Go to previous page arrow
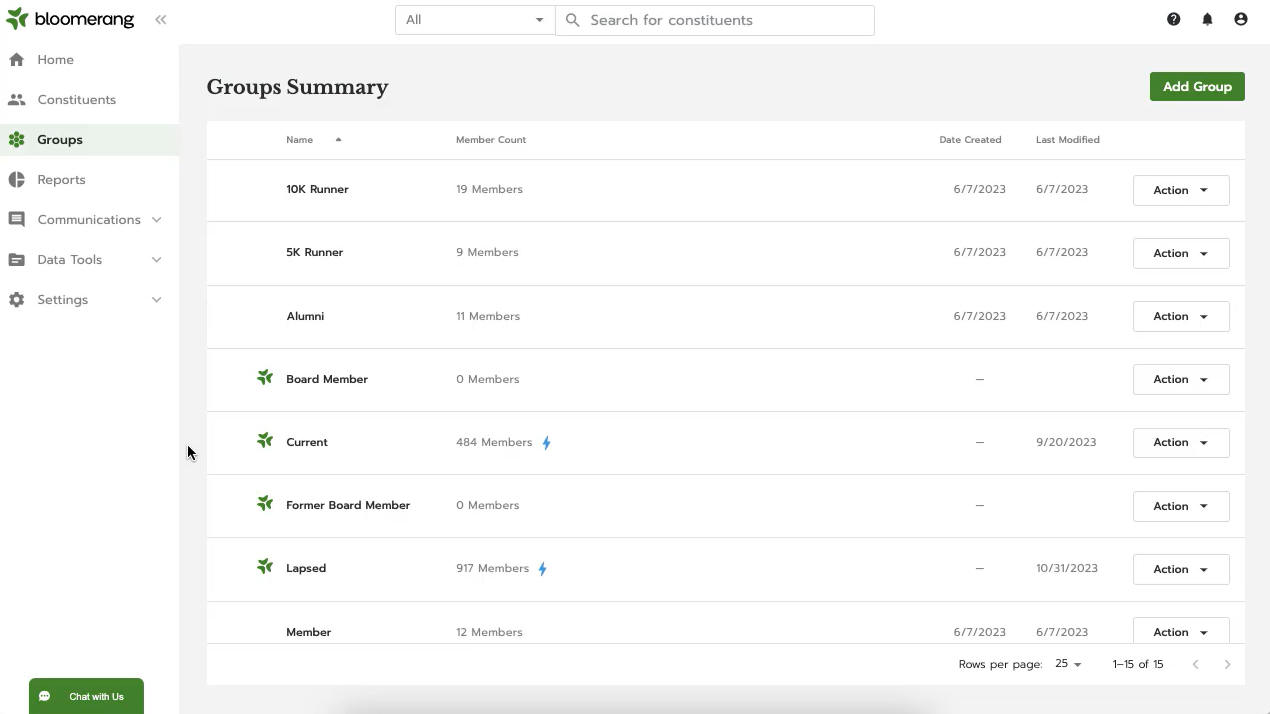 [x=1195, y=664]
